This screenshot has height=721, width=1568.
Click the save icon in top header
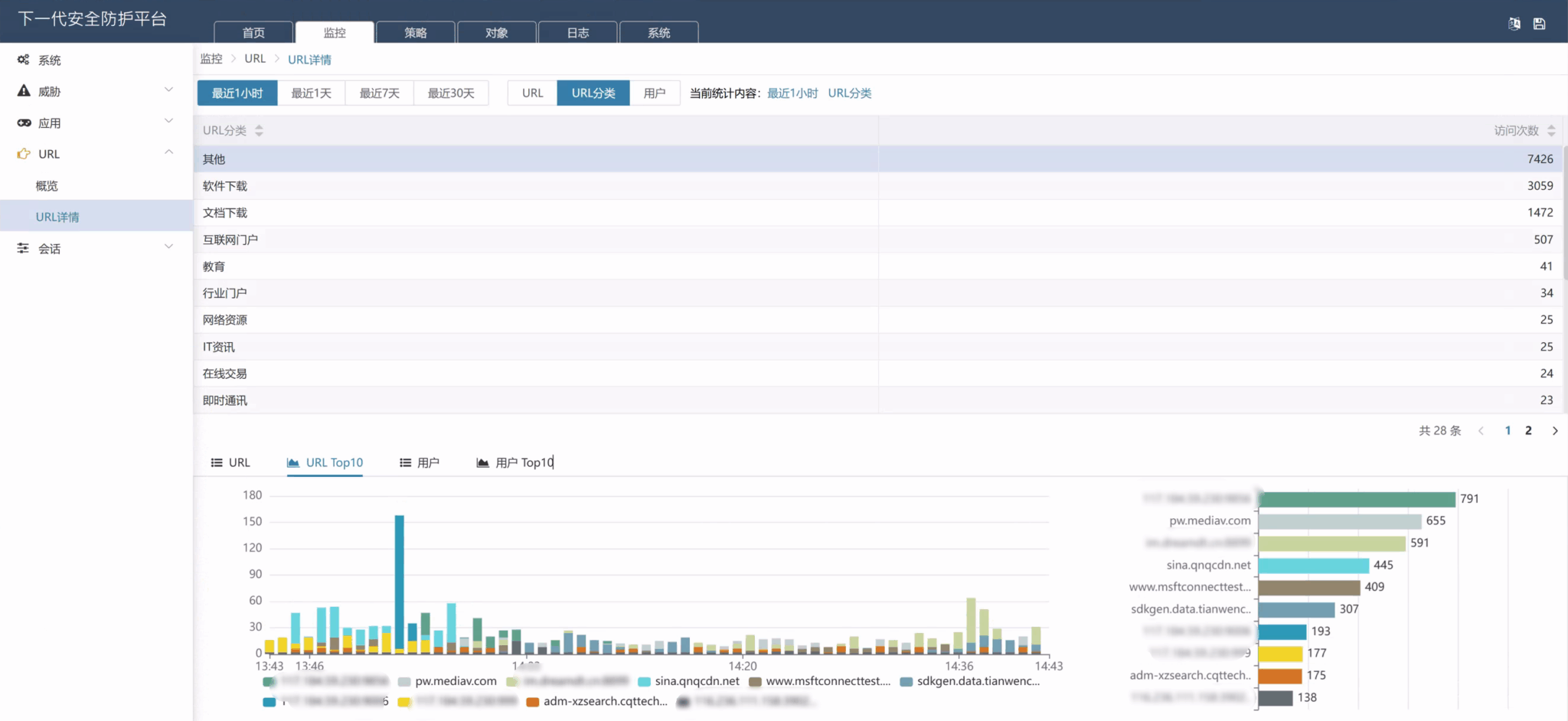click(1539, 24)
